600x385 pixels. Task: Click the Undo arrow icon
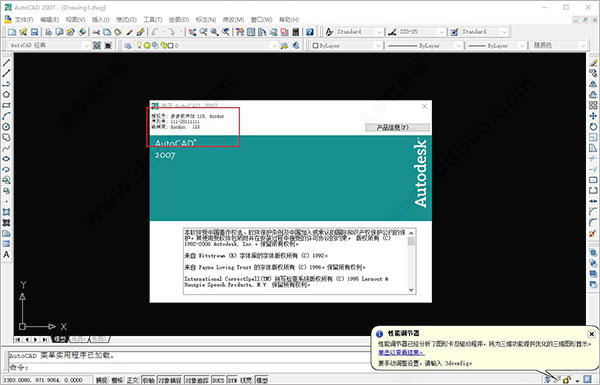point(155,32)
